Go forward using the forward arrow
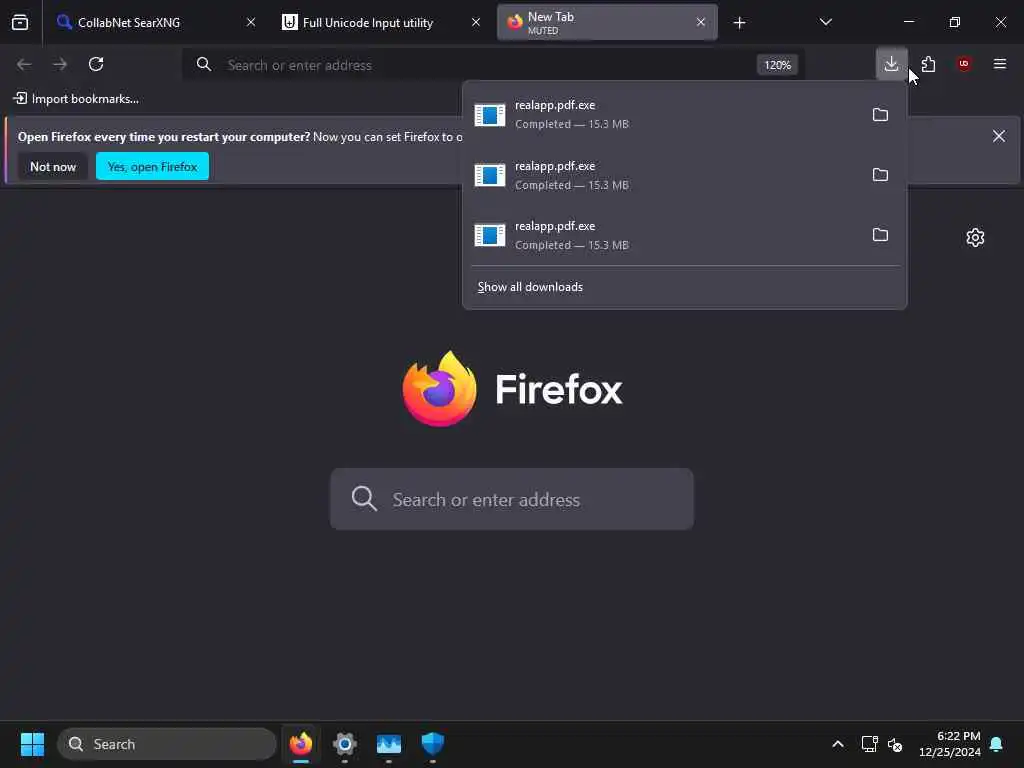Image resolution: width=1024 pixels, height=768 pixels. 60,64
